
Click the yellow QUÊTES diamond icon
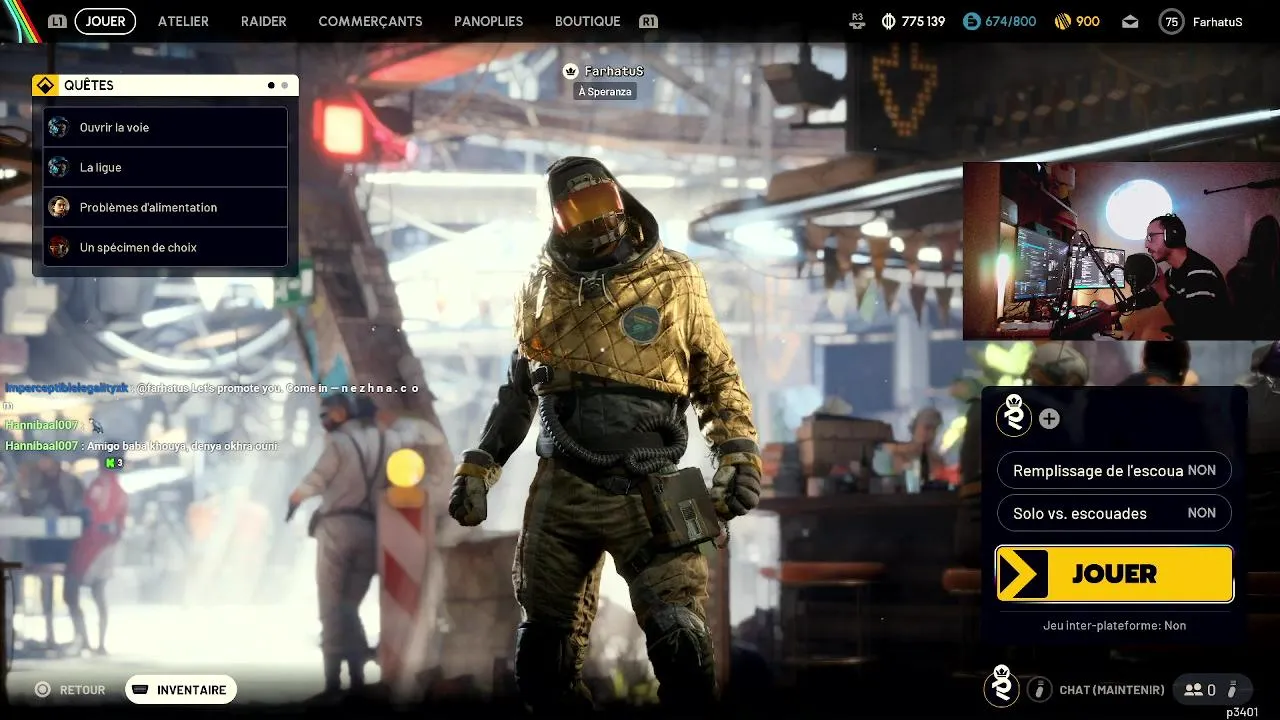pos(44,85)
